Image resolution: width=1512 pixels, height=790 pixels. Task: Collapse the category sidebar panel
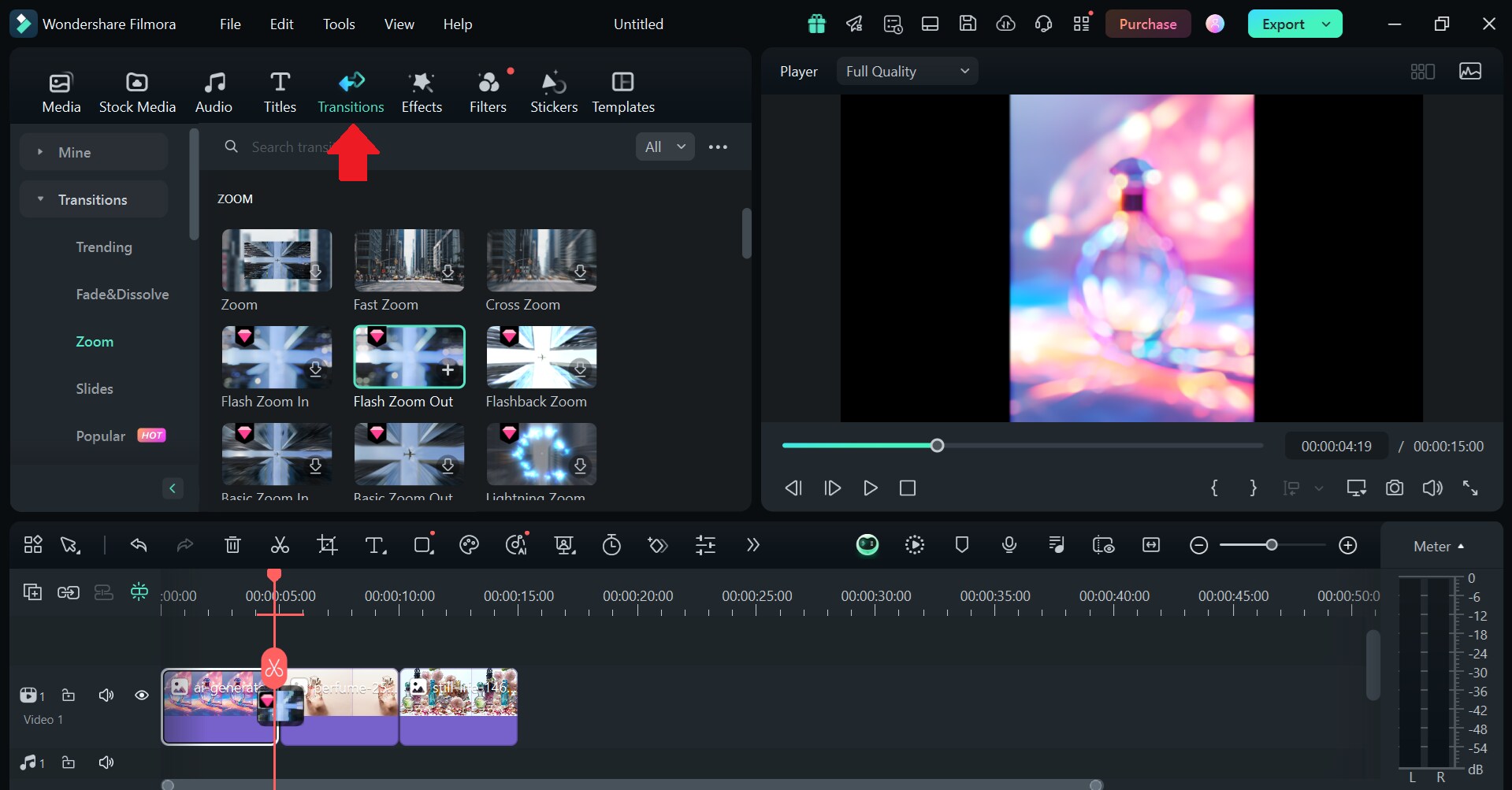tap(173, 488)
